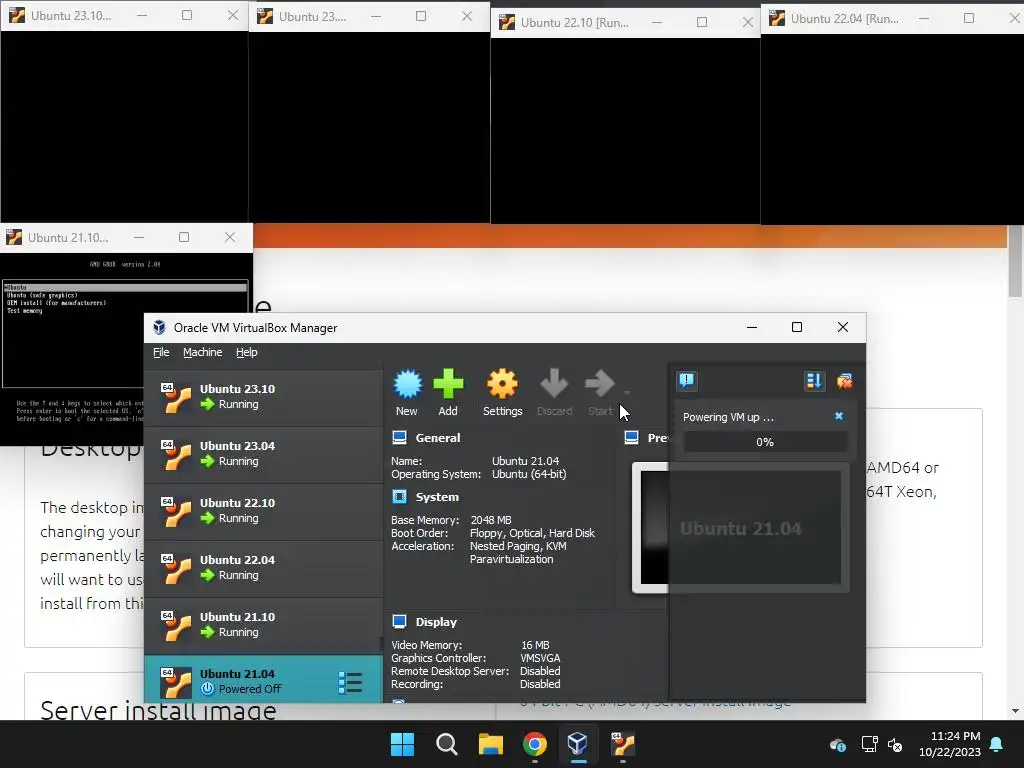Cancel the Powering VM up progress
The height and width of the screenshot is (768, 1024).
(x=839, y=416)
